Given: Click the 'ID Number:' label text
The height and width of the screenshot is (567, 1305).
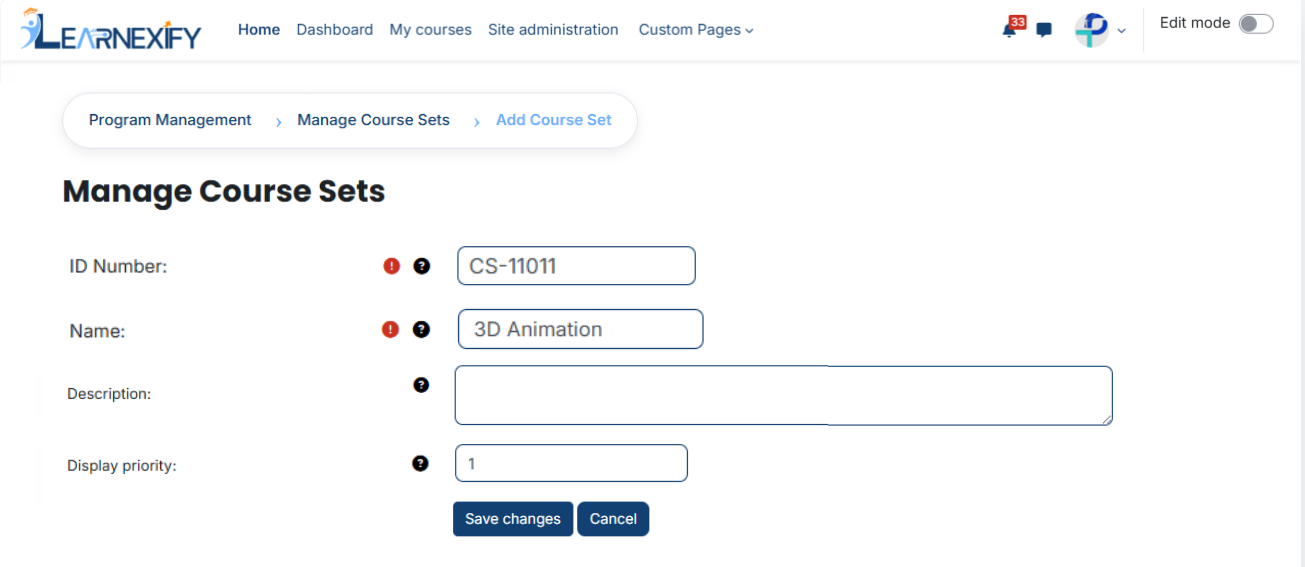Looking at the screenshot, I should point(118,266).
